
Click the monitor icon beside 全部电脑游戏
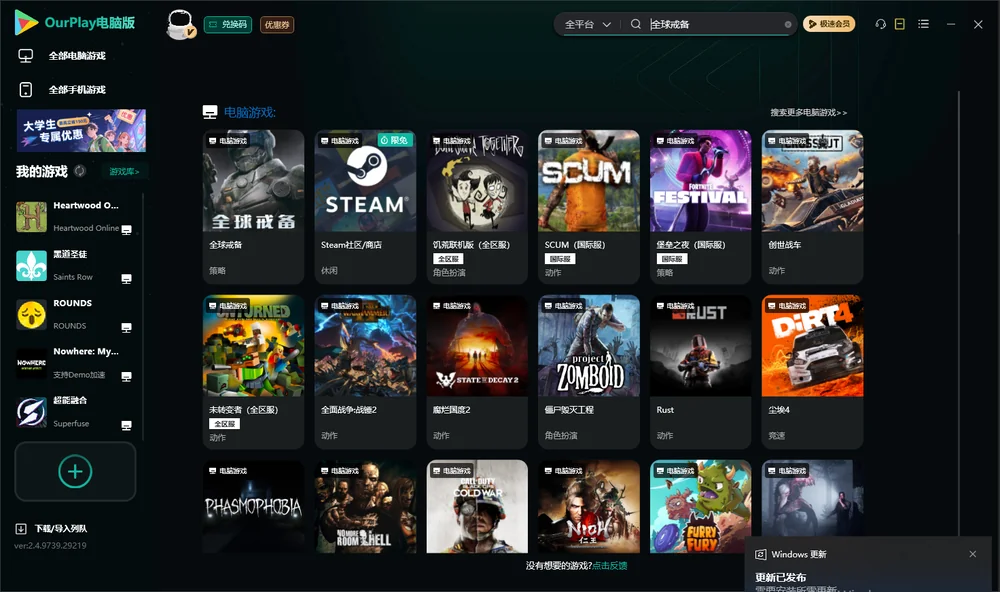(26, 56)
